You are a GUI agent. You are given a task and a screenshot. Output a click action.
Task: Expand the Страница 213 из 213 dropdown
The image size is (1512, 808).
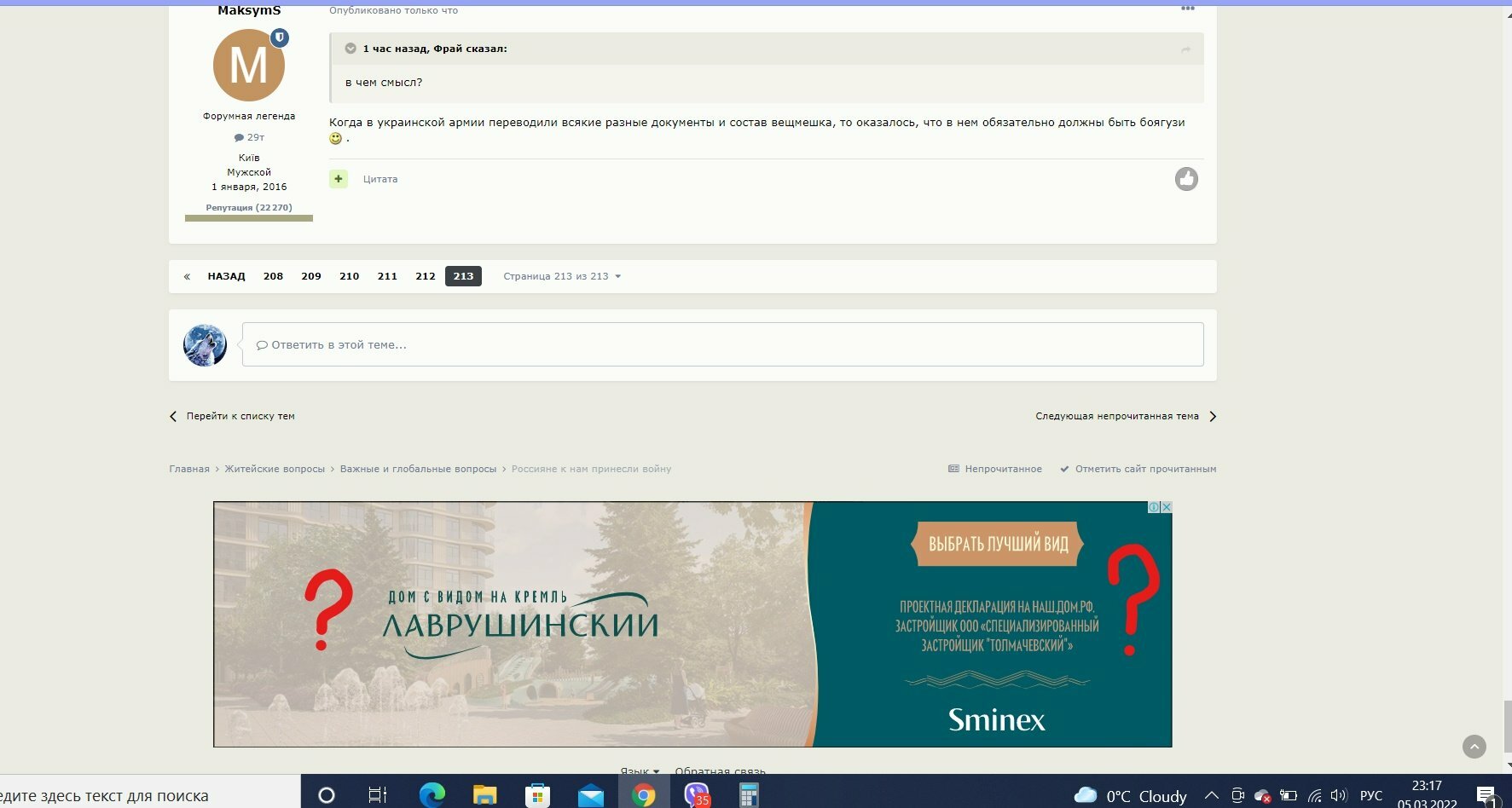point(562,276)
